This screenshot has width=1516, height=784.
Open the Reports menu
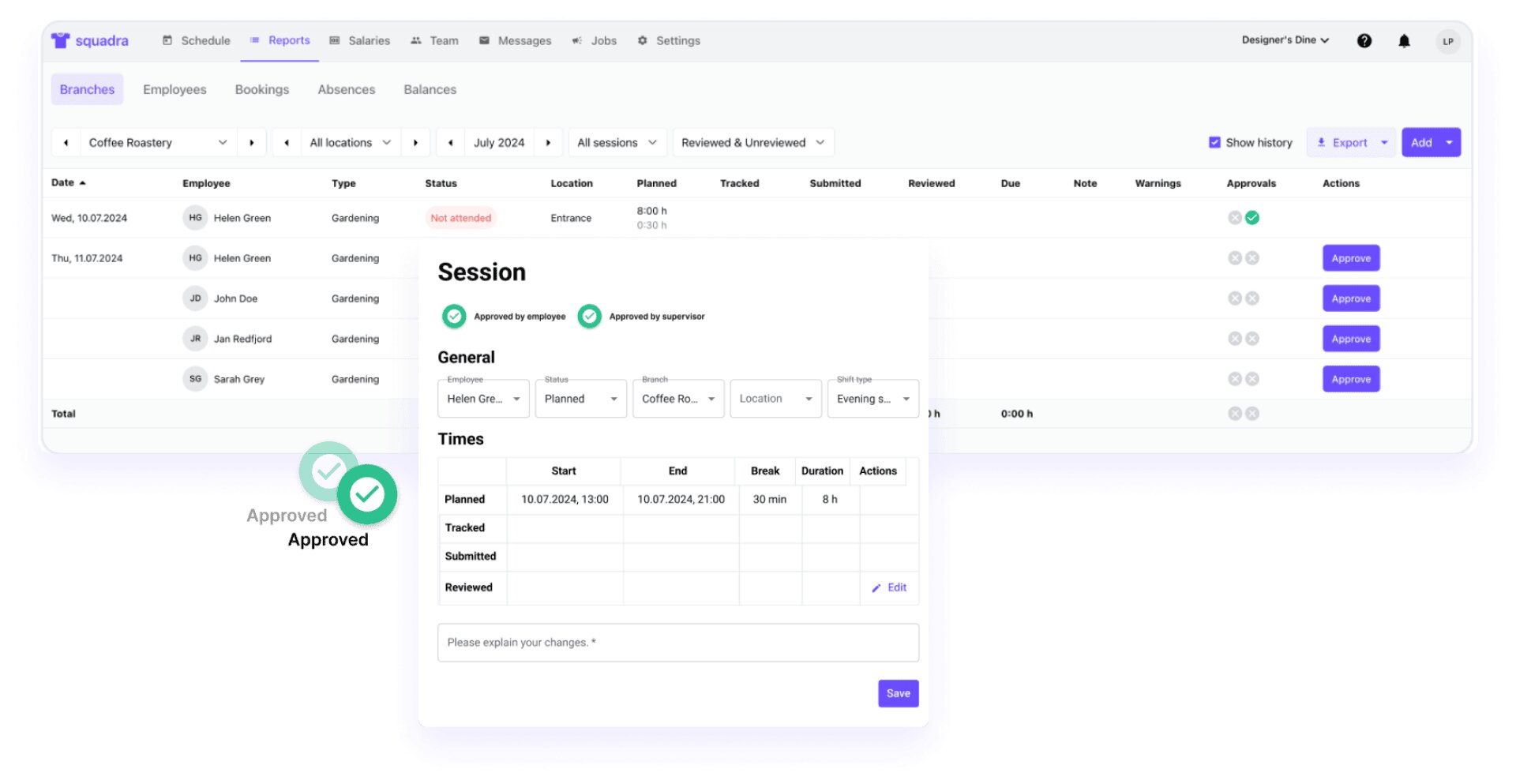tap(280, 40)
